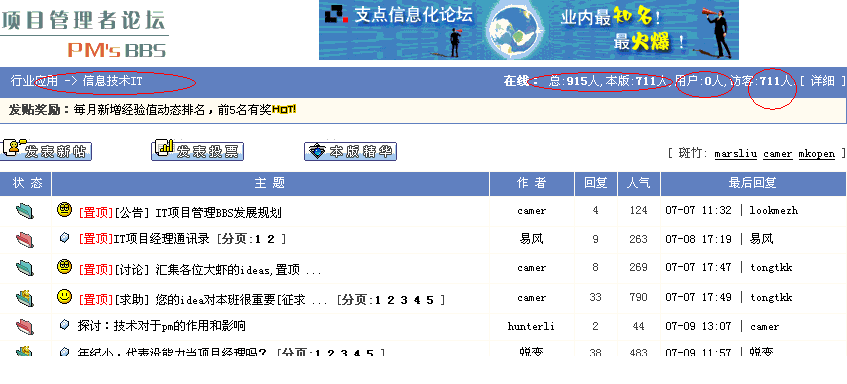This screenshot has width=847, height=384.
Task: Click hot folder icon of 您的idea row
Action: (25, 297)
